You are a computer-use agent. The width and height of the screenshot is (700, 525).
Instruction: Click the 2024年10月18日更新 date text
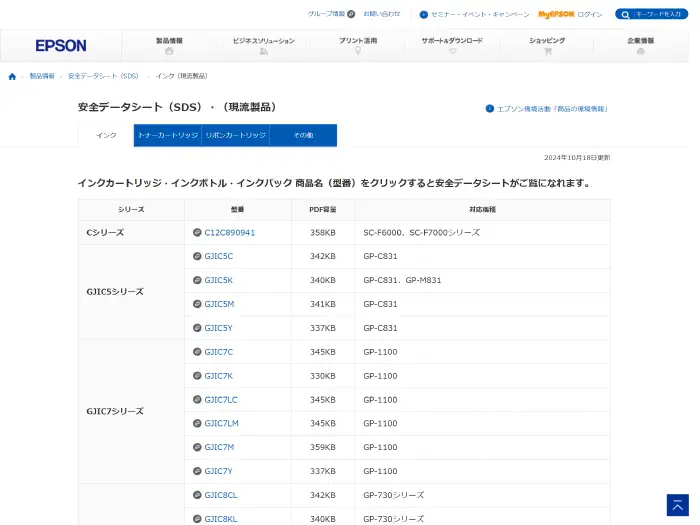(577, 158)
